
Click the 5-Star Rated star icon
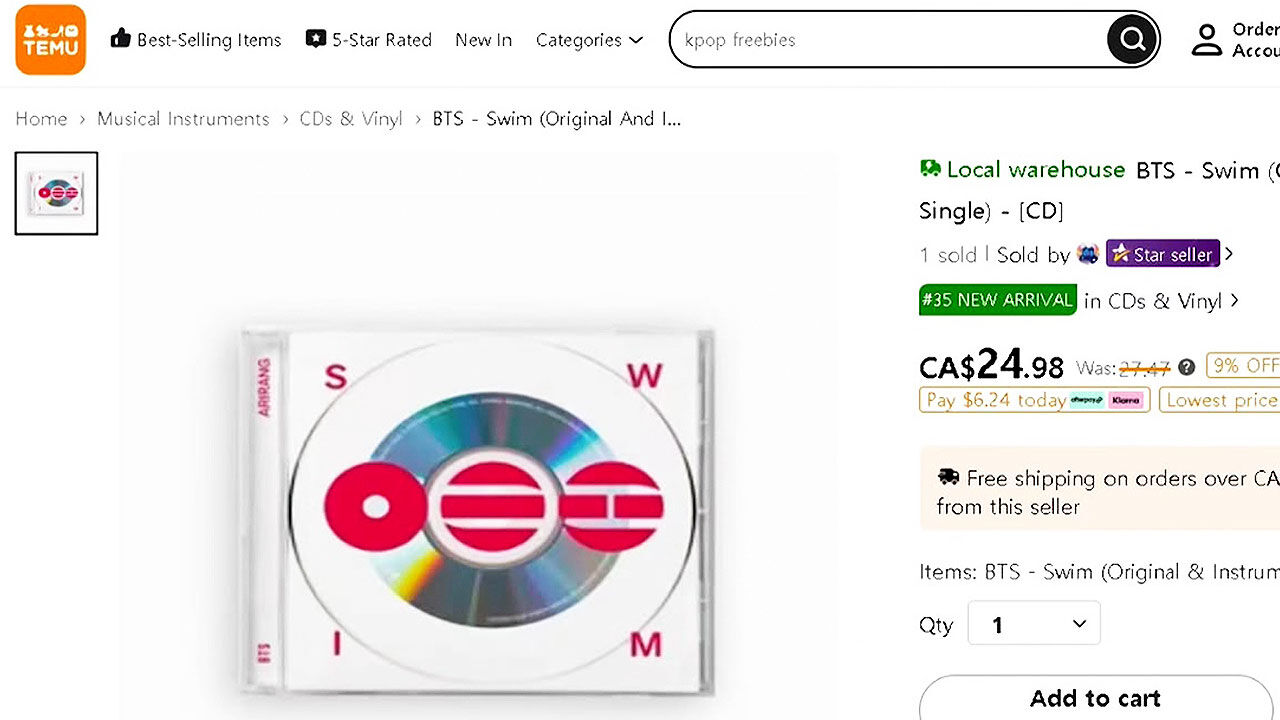(x=316, y=39)
